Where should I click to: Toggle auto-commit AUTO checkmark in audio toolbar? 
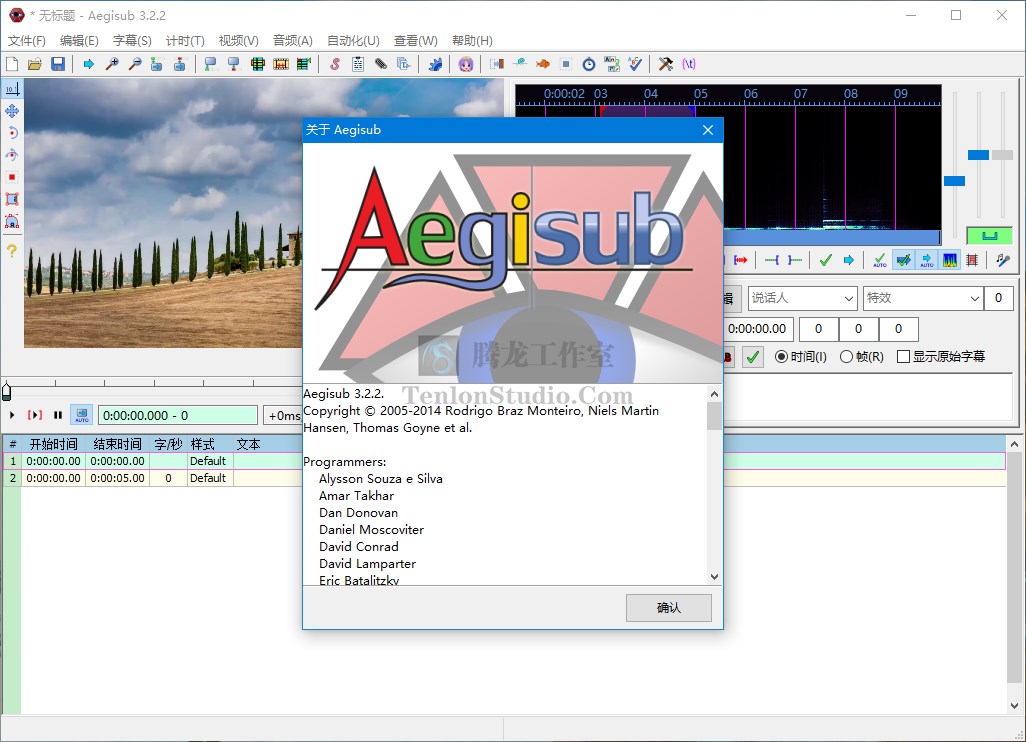click(880, 260)
